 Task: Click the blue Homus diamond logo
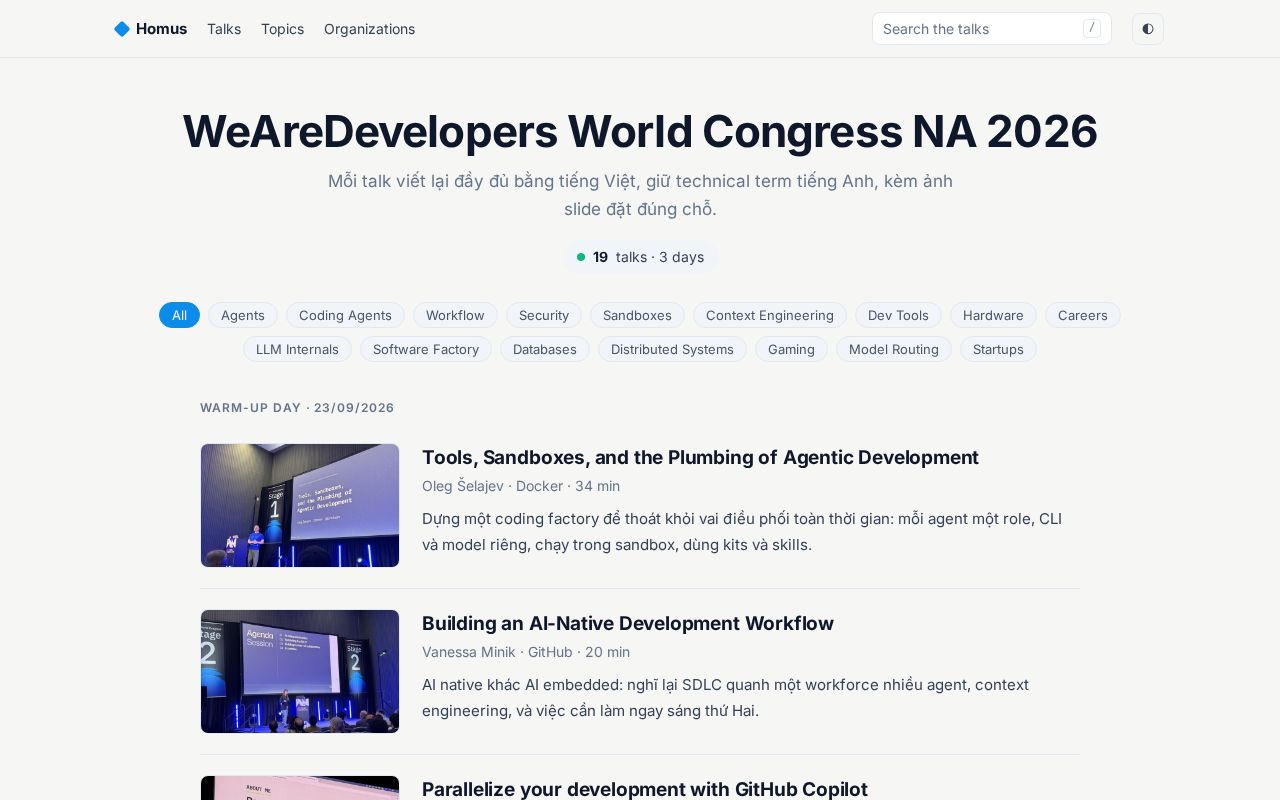tap(122, 29)
